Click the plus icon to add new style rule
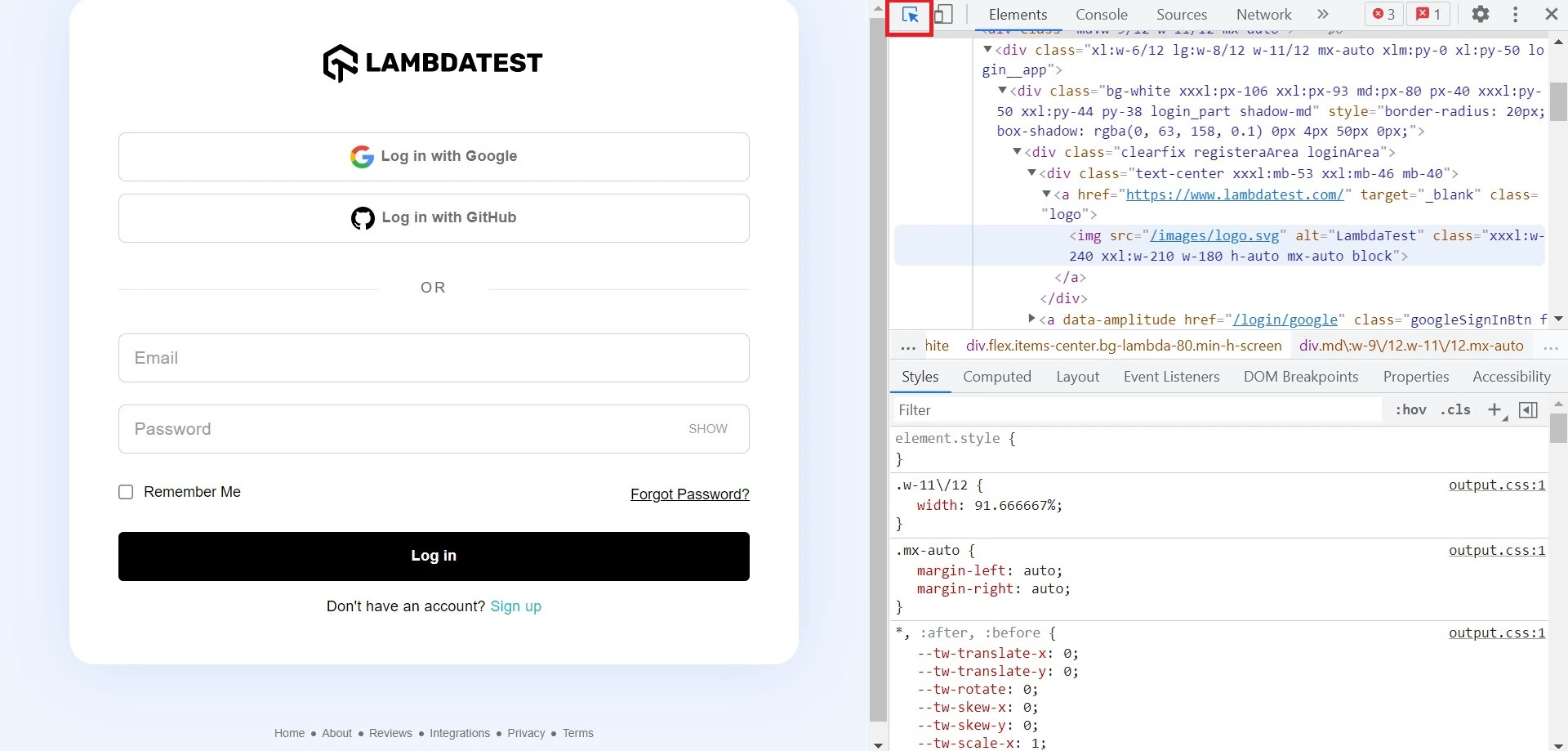Image resolution: width=1568 pixels, height=751 pixels. pos(1494,410)
